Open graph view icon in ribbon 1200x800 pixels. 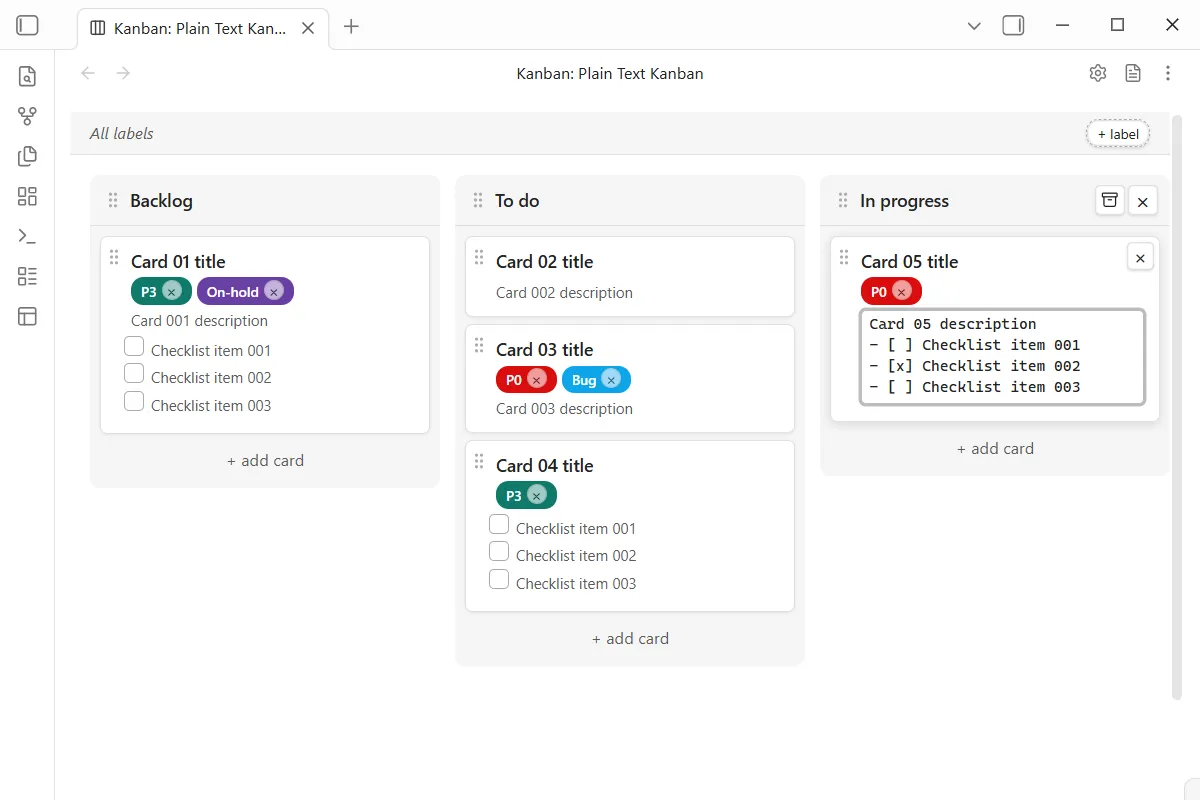27,116
